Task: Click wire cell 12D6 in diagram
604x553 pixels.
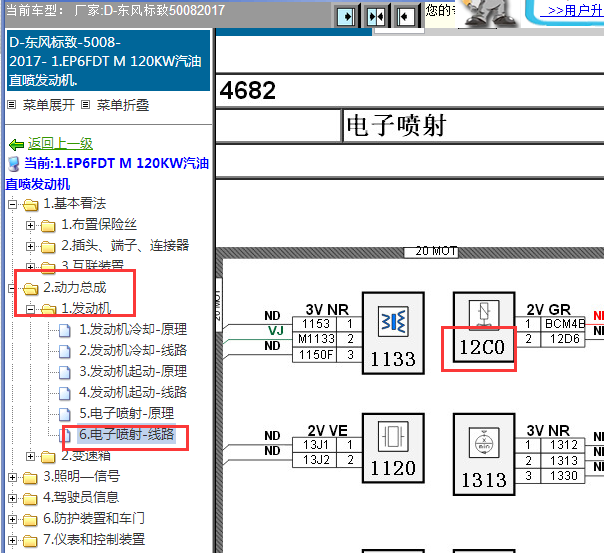Action: click(565, 339)
